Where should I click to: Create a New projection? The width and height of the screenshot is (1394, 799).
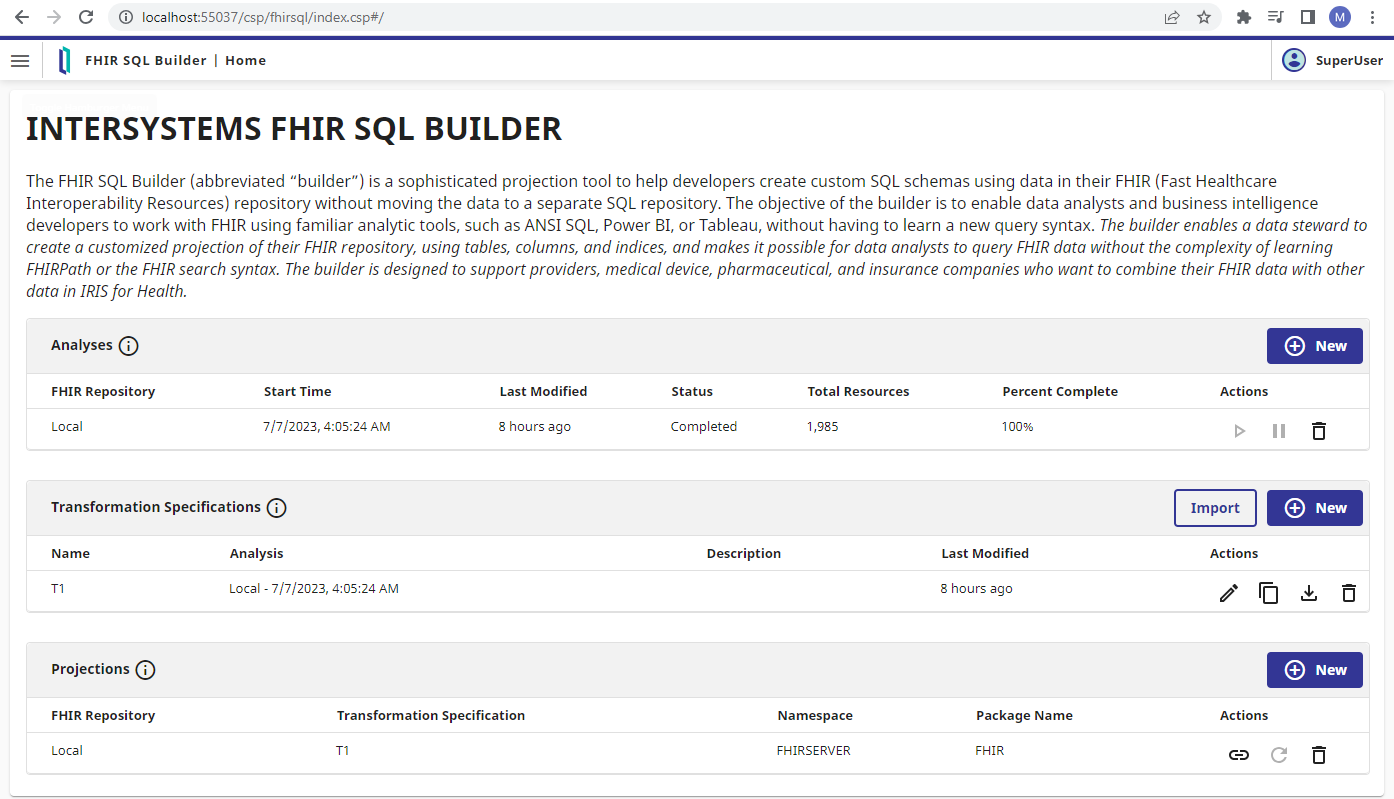point(1314,670)
